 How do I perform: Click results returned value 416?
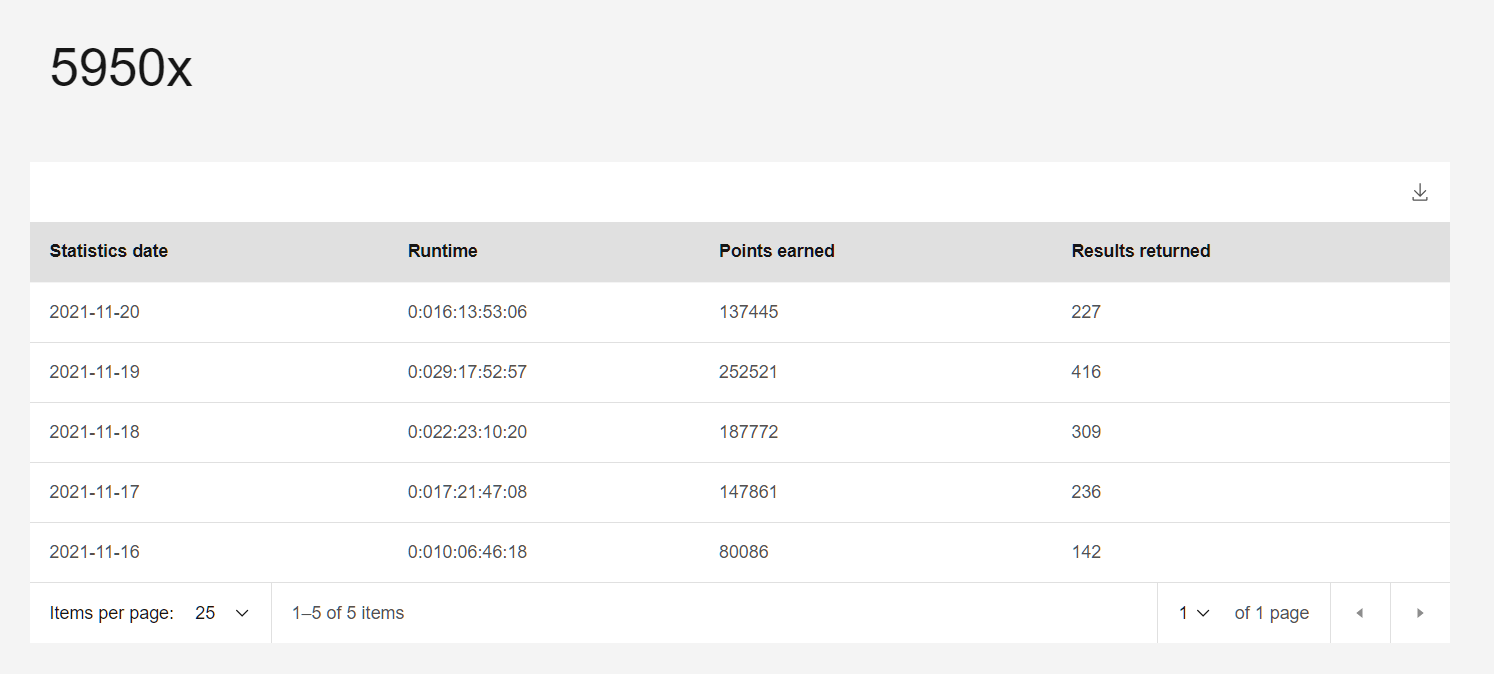click(x=1085, y=372)
